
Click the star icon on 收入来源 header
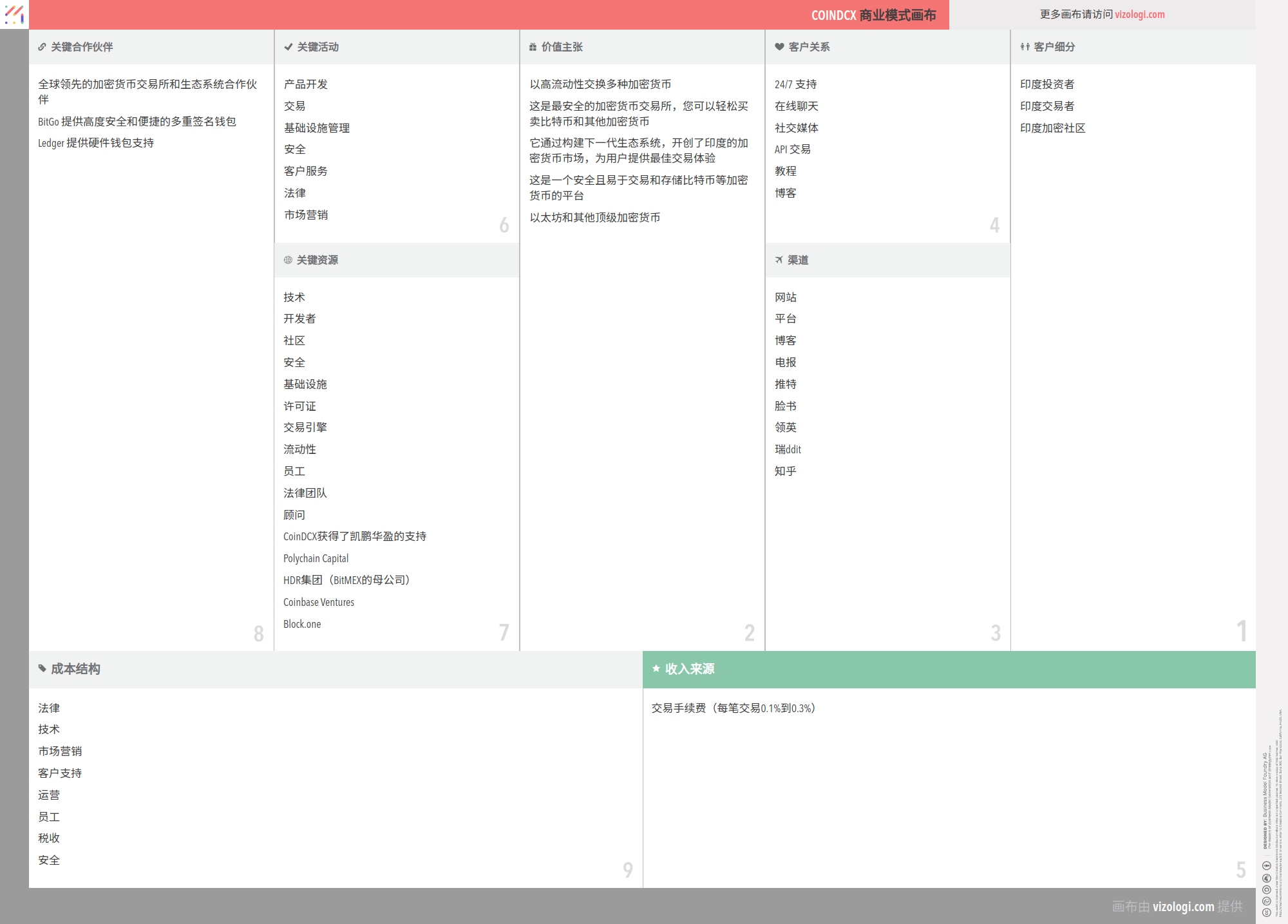click(x=656, y=669)
